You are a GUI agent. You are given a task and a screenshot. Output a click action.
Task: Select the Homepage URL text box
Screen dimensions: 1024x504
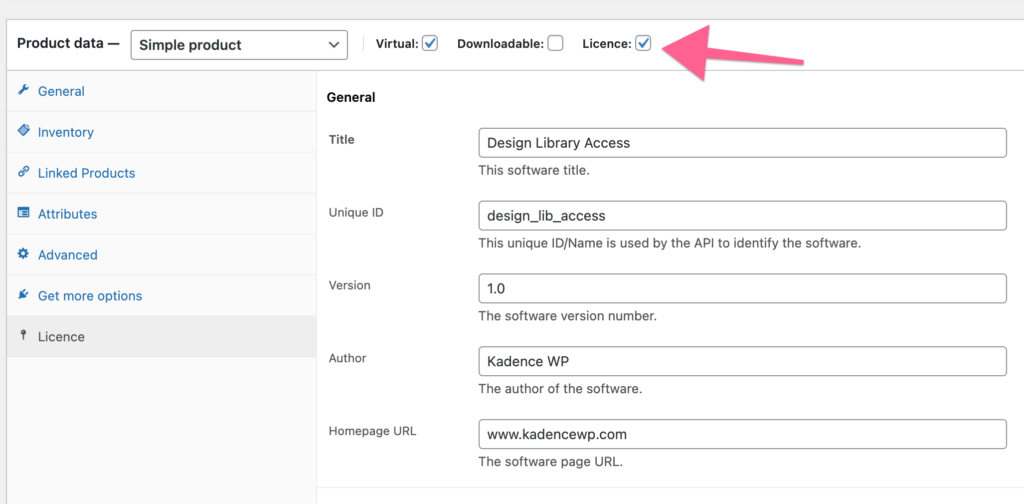click(x=742, y=435)
